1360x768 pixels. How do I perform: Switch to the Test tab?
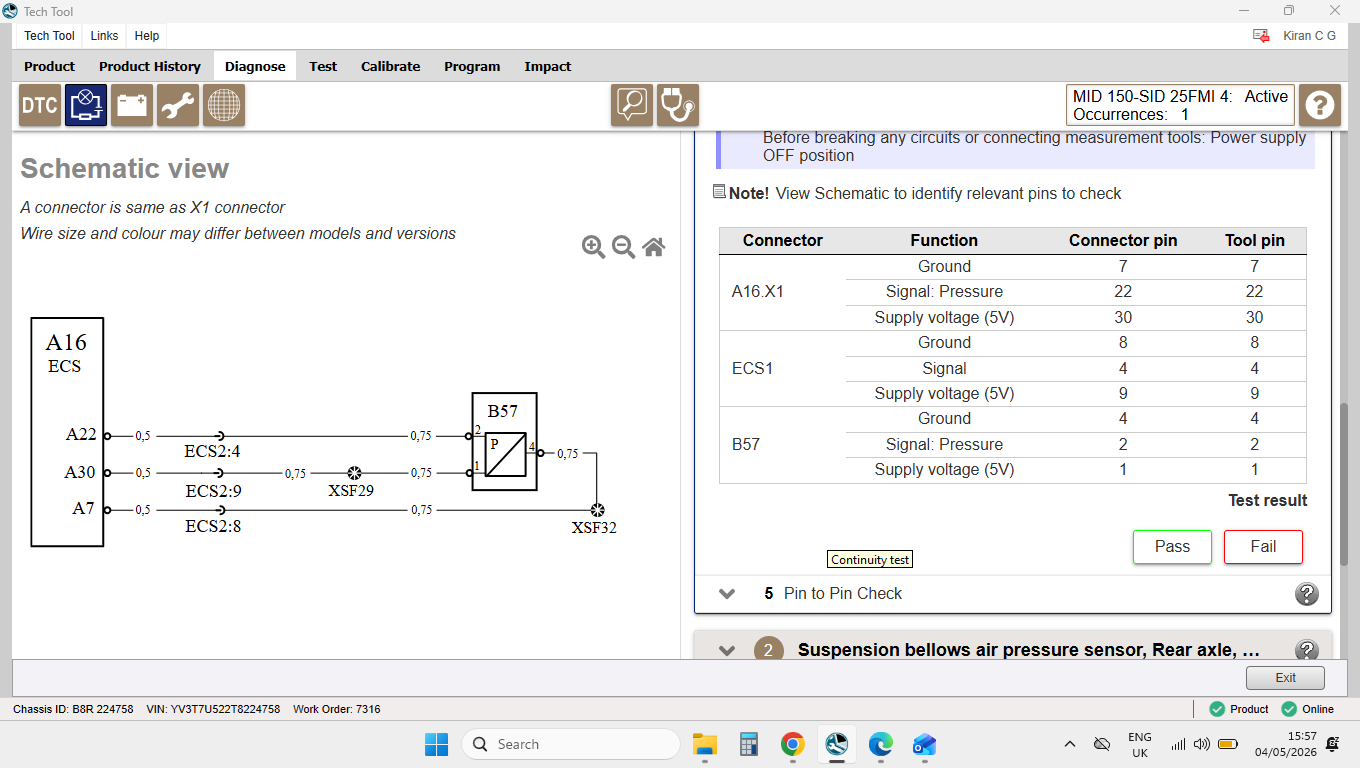click(323, 67)
